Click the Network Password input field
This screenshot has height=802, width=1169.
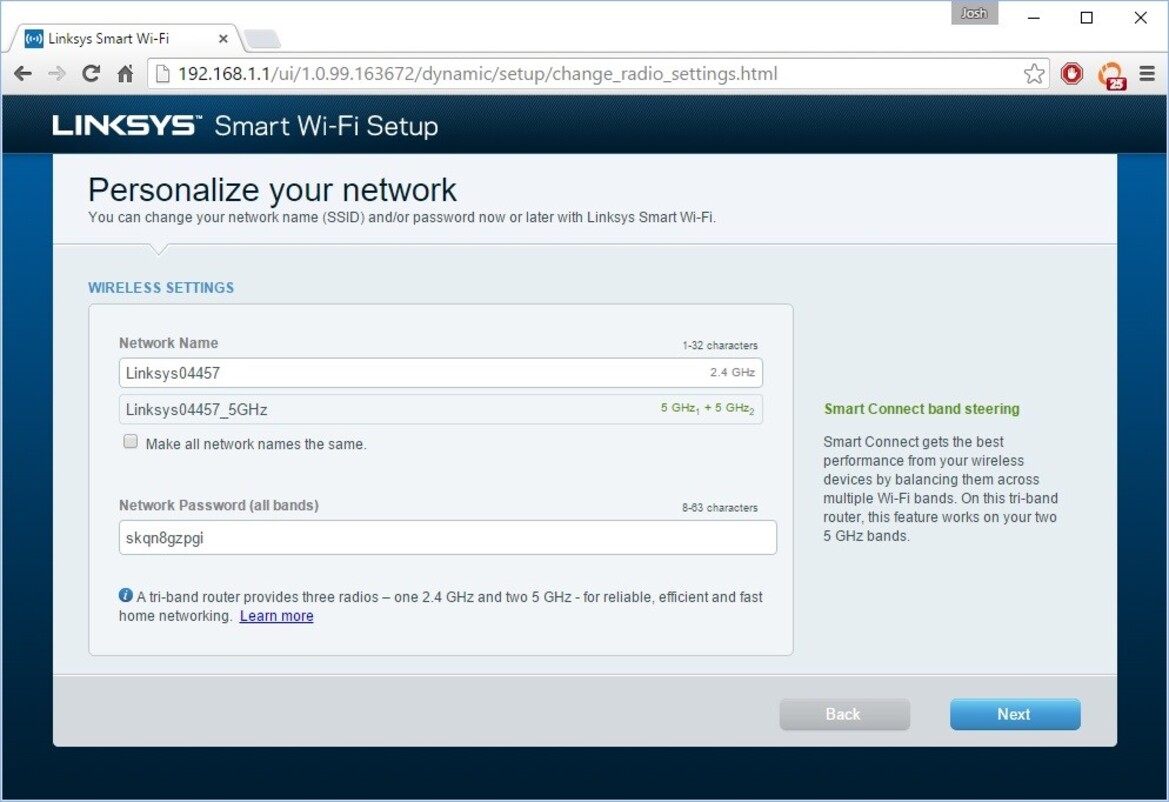point(447,537)
